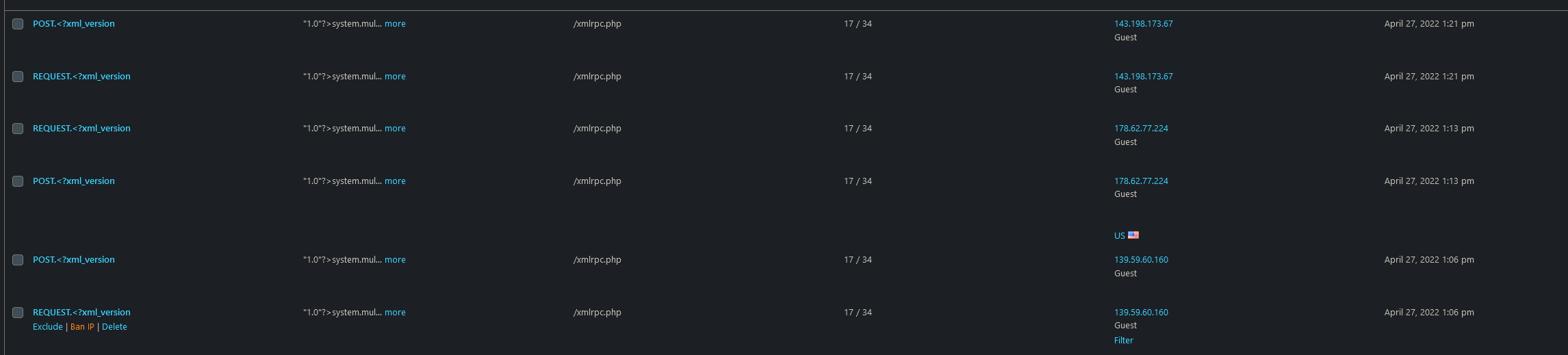Show more of REQUEST row from 139.59.60.160
This screenshot has width=1568, height=355.
[x=395, y=313]
